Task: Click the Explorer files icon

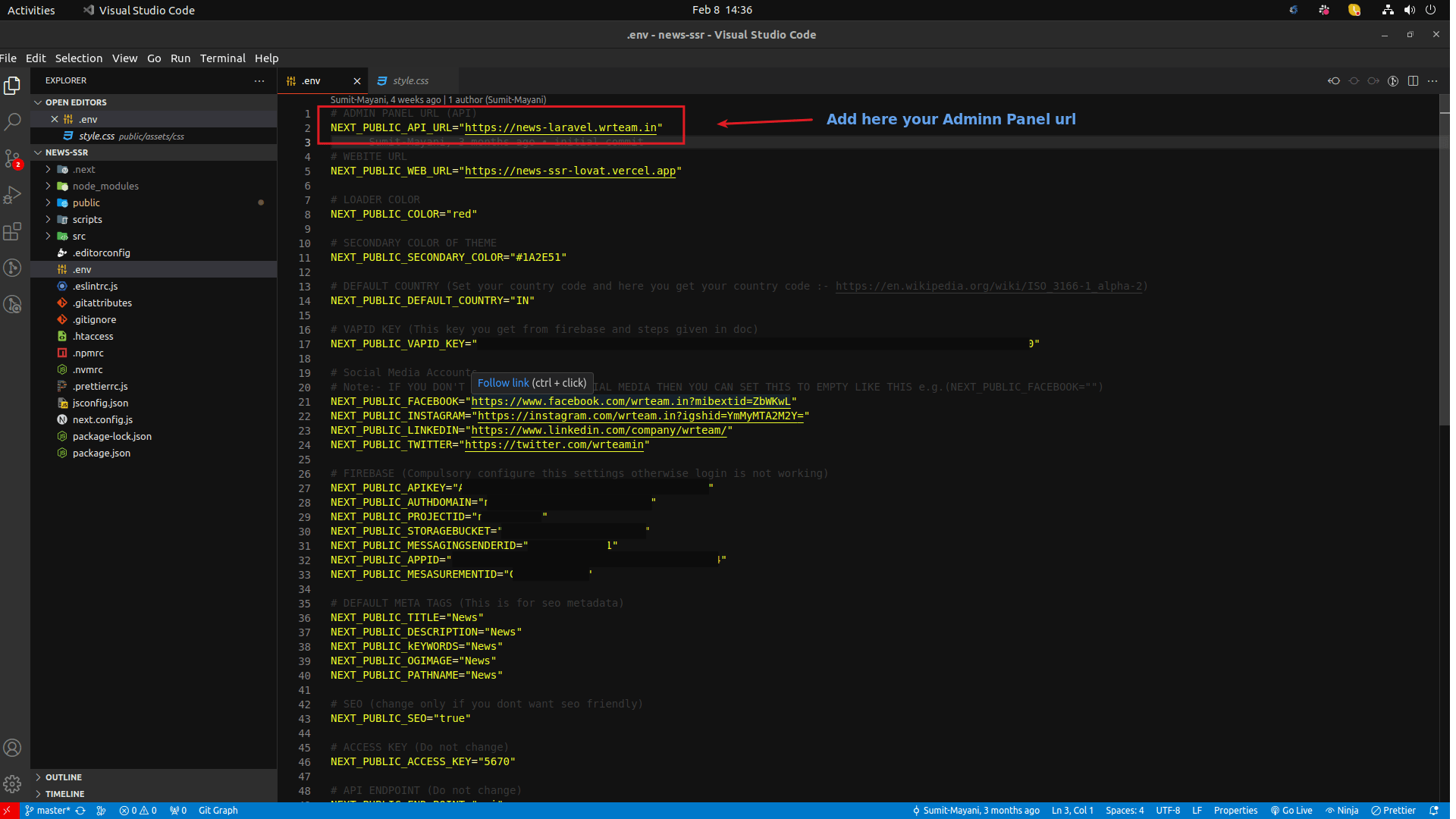Action: (x=12, y=86)
